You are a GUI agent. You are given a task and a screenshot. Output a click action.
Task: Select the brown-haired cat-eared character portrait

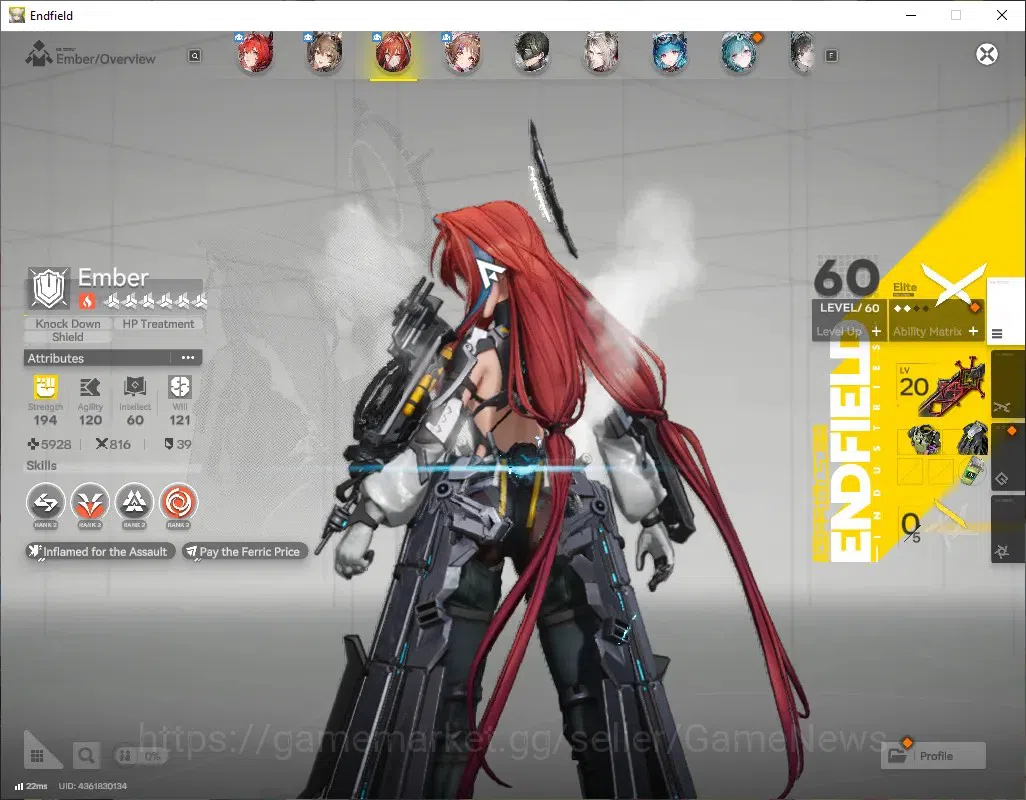click(x=324, y=52)
